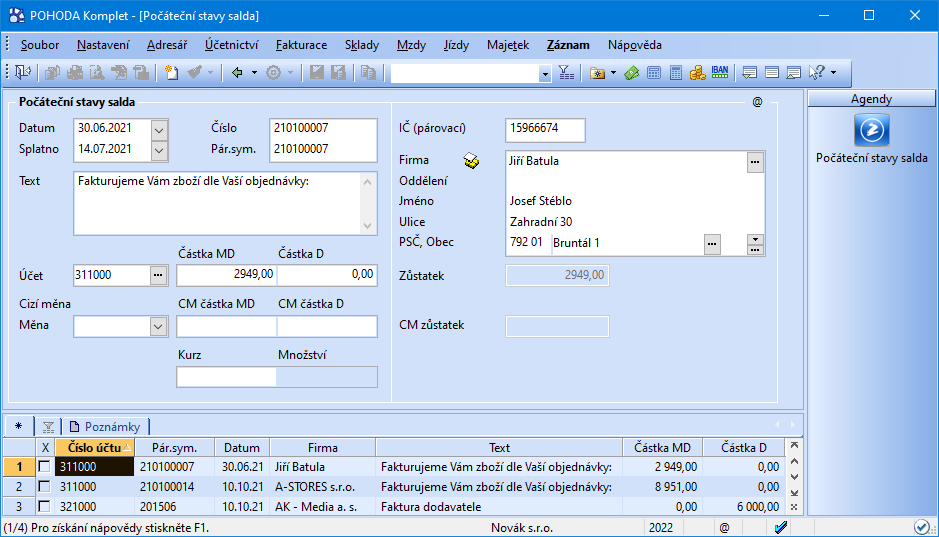Image resolution: width=939 pixels, height=537 pixels.
Task: Click the Částka MD column header
Action: point(662,447)
